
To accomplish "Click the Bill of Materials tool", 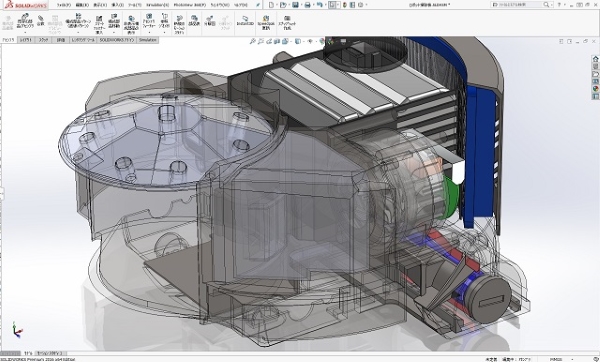I will coord(194,21).
